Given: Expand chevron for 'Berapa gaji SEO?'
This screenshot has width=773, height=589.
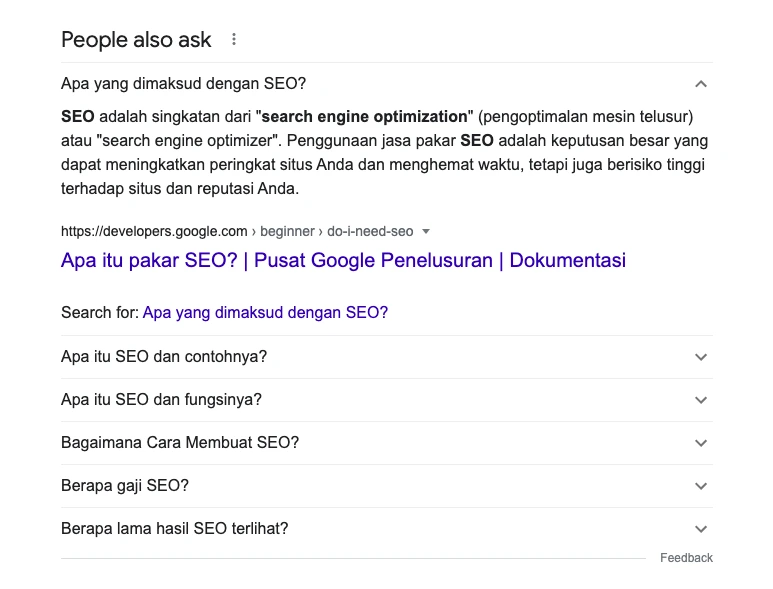Looking at the screenshot, I should click(701, 486).
